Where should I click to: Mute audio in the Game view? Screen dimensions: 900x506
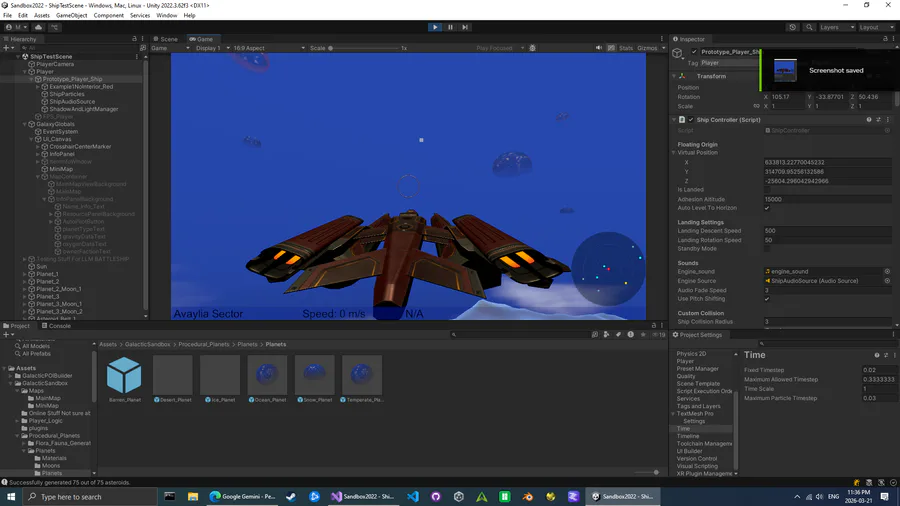tap(599, 48)
